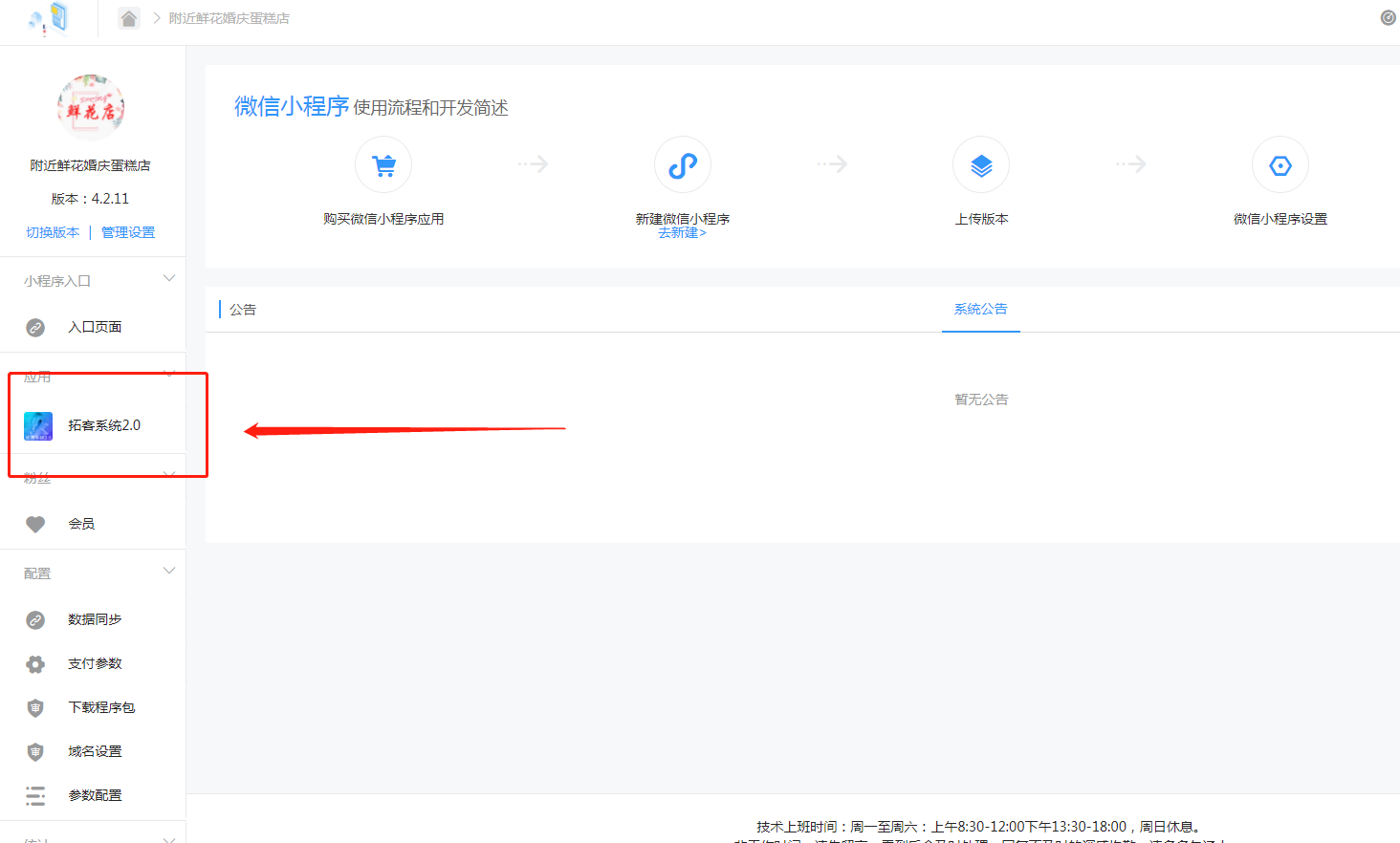The height and width of the screenshot is (843, 1400).
Task: Open the 支付参数 menu item
Action: click(93, 663)
